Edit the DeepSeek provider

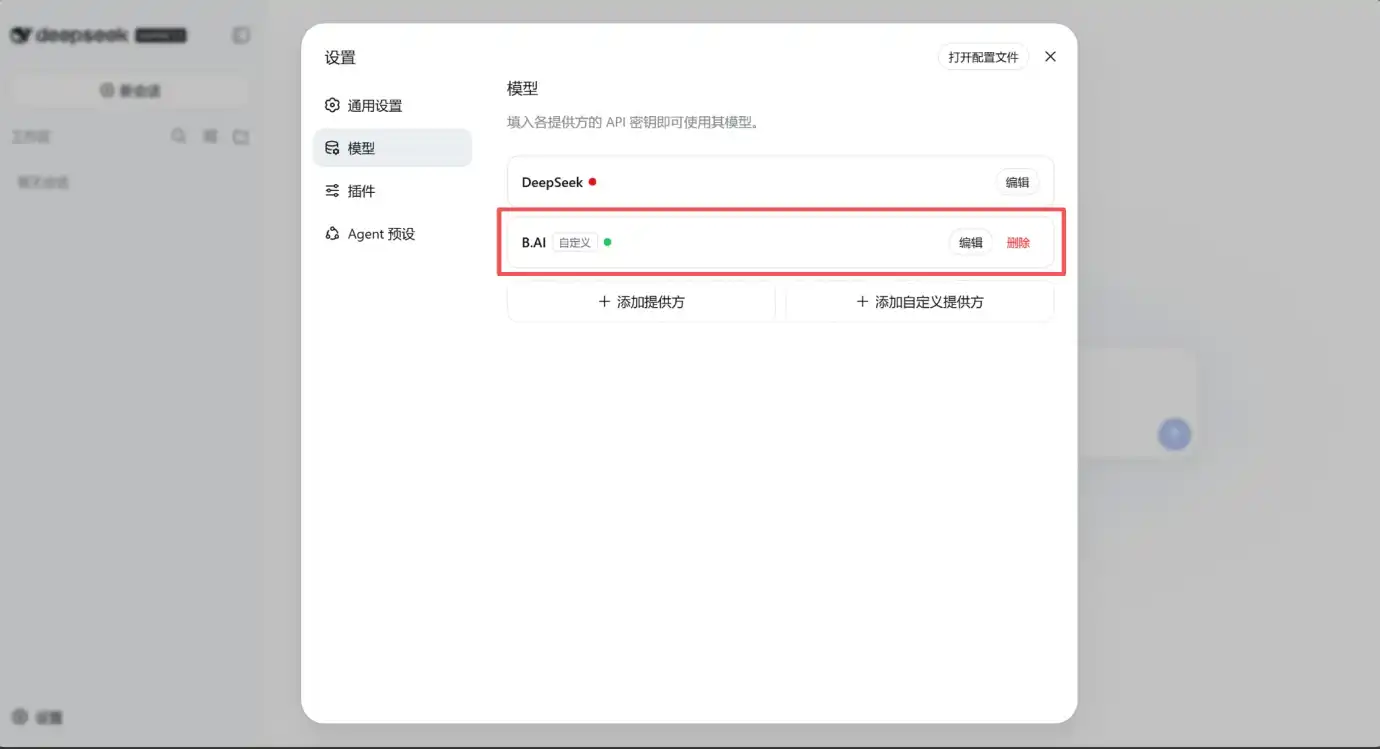pos(1017,182)
